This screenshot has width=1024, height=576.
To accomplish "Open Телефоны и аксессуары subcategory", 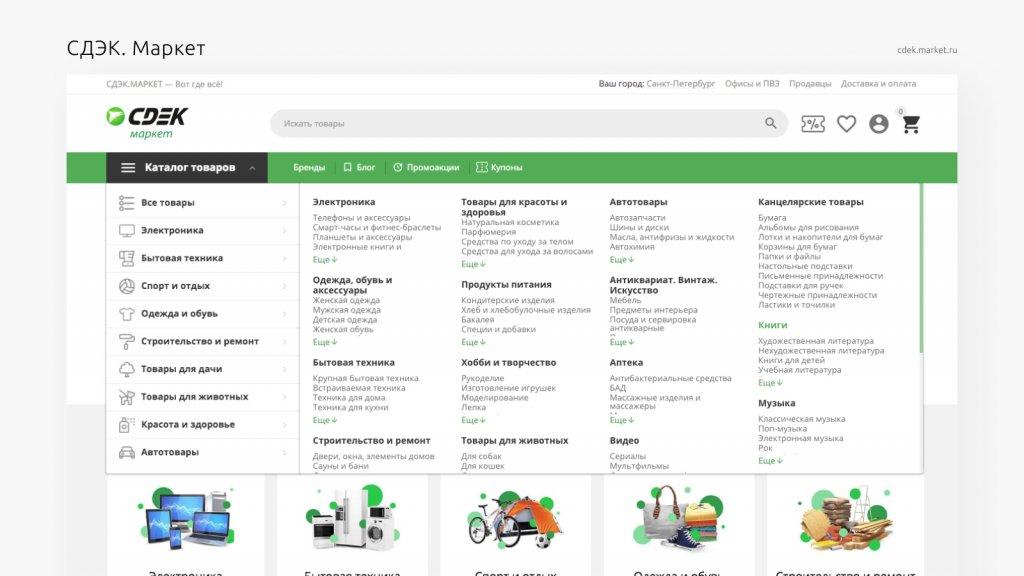I will click(361, 217).
